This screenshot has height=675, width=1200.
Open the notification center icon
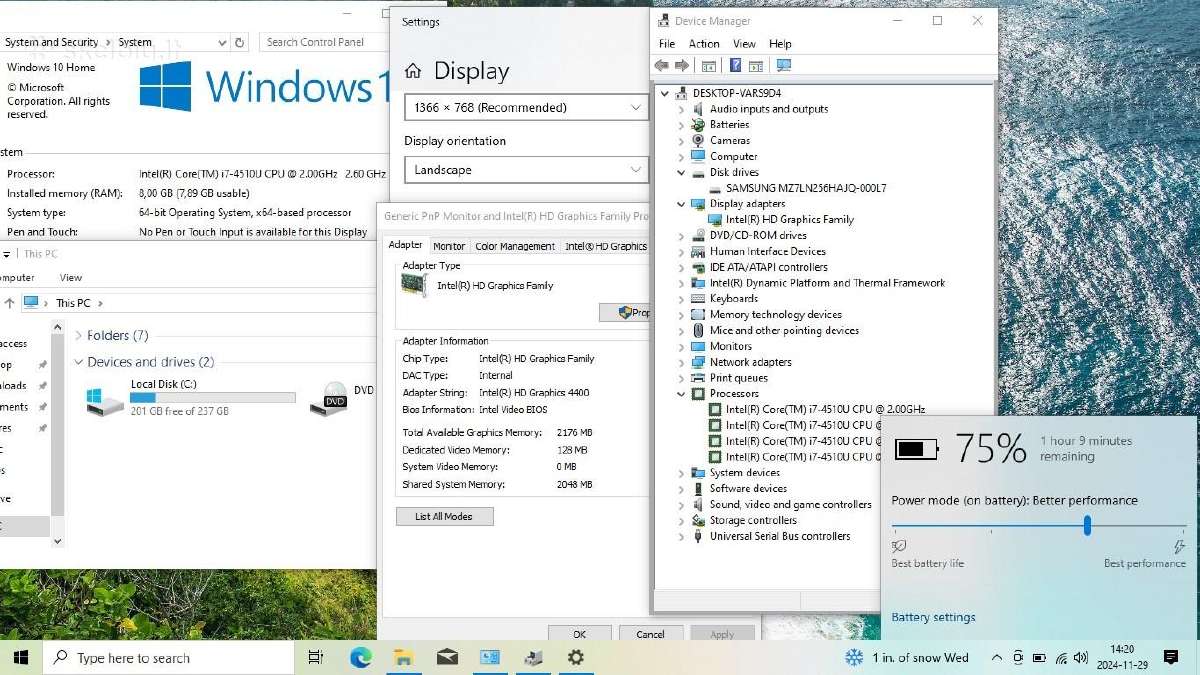[x=1171, y=658]
